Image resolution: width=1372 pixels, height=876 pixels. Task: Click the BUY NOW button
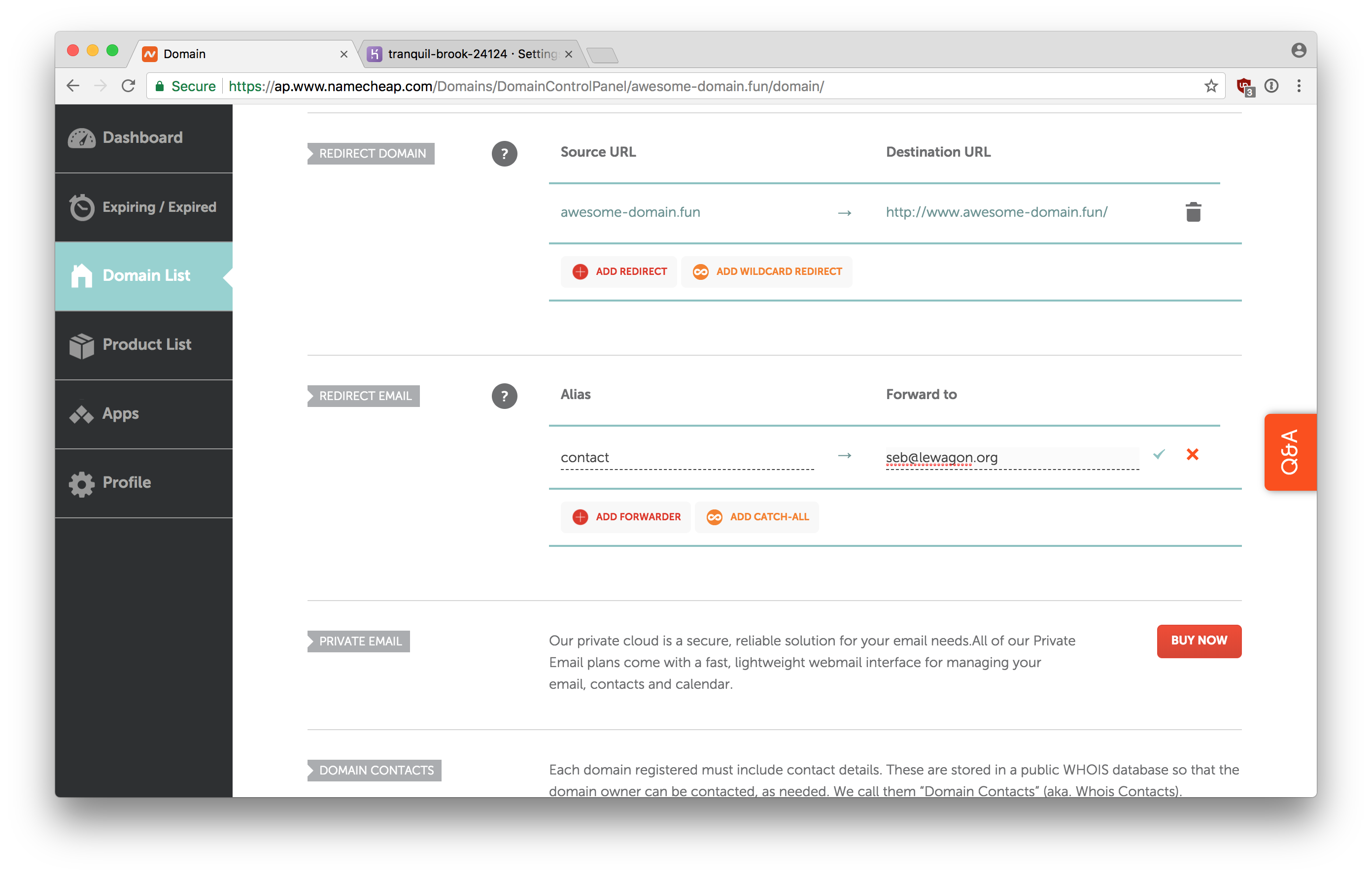tap(1199, 641)
